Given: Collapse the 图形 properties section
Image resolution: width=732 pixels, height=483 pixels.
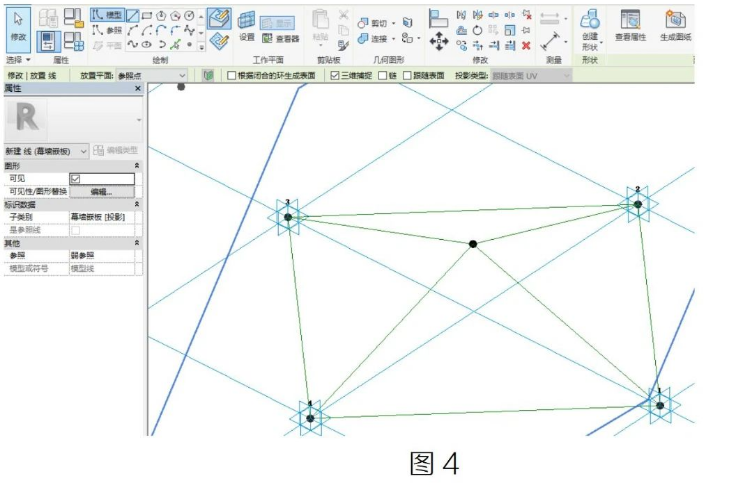Looking at the screenshot, I should pyautogui.click(x=137, y=166).
